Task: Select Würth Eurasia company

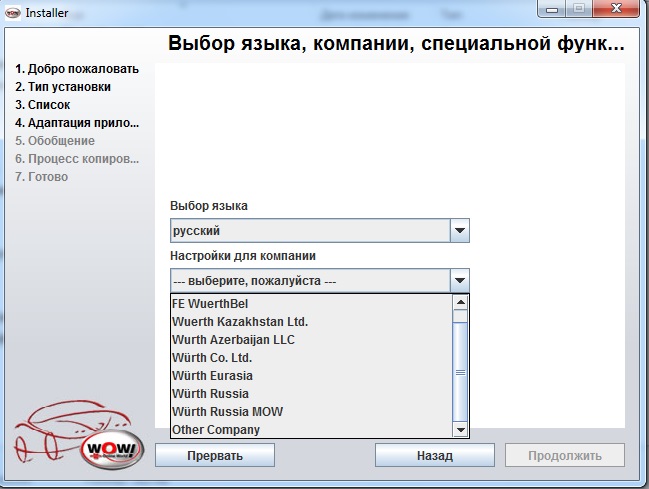Action: coord(312,376)
